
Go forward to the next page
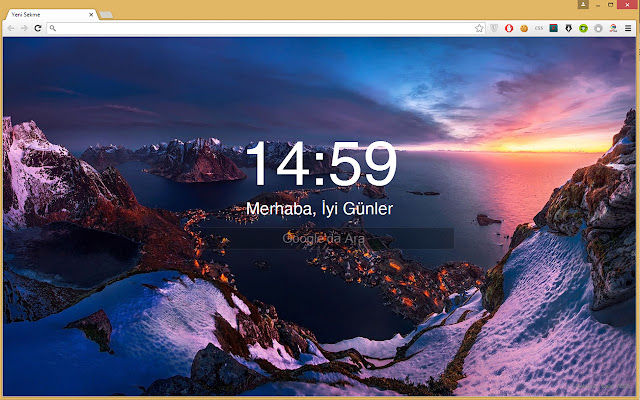pos(24,28)
